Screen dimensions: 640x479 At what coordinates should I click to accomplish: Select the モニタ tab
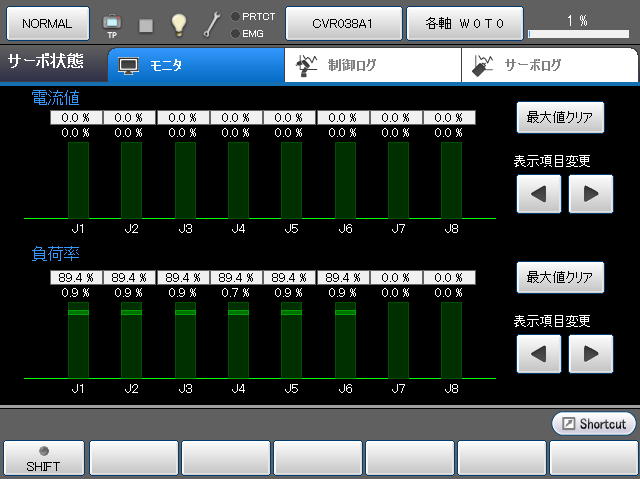click(x=195, y=66)
